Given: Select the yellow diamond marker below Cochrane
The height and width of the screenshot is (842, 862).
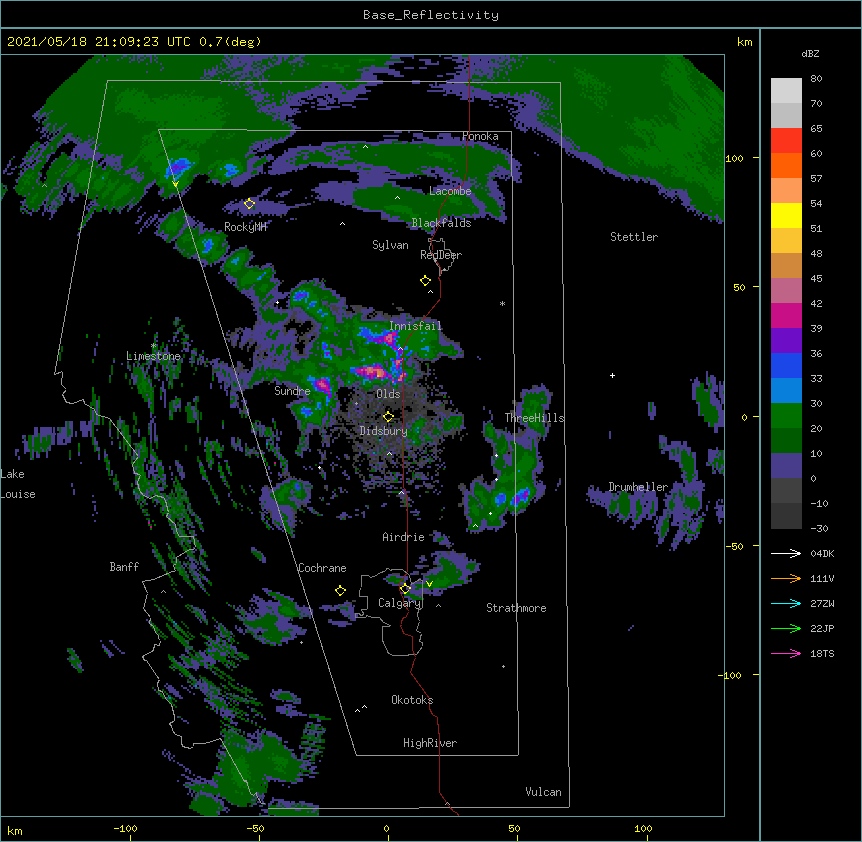Looking at the screenshot, I should 340,590.
